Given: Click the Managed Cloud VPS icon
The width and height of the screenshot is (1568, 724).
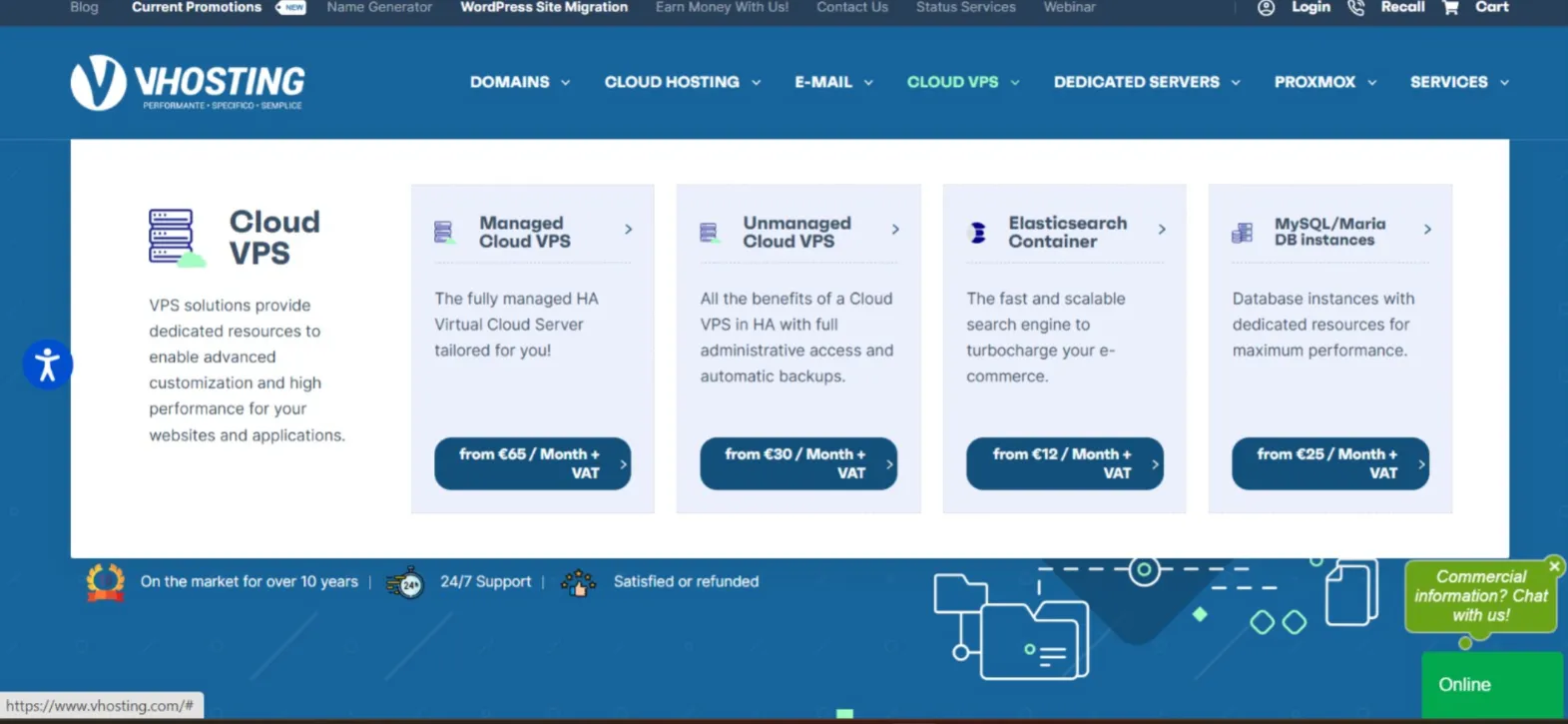Looking at the screenshot, I should pyautogui.click(x=444, y=233).
